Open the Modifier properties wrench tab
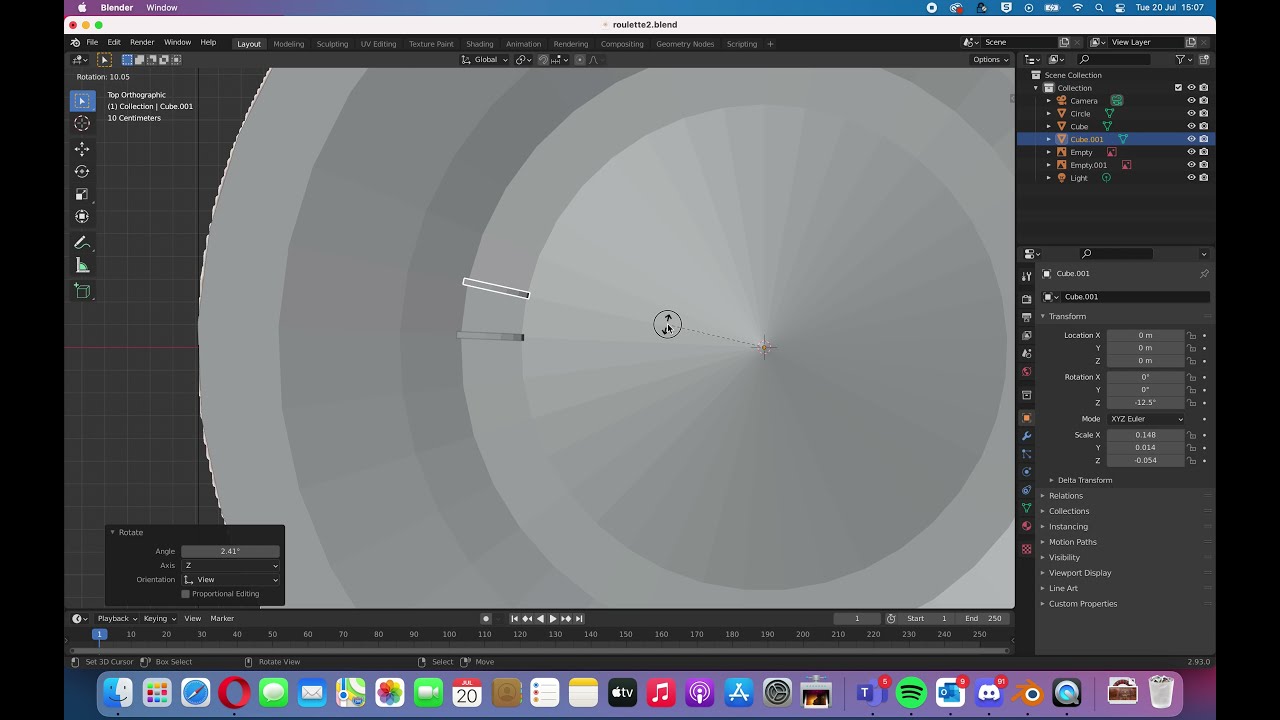 pos(1026,436)
